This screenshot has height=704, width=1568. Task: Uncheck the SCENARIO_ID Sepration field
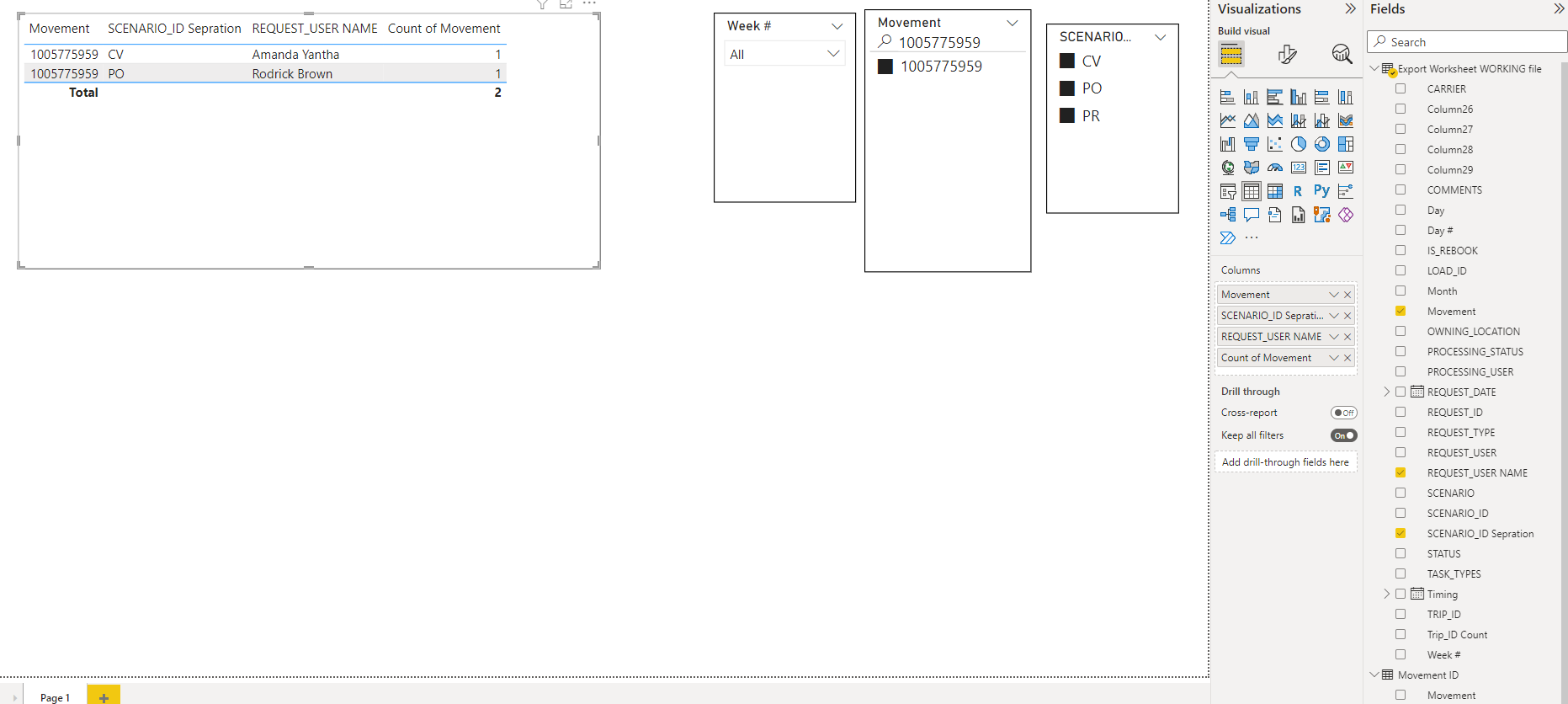pos(1401,533)
